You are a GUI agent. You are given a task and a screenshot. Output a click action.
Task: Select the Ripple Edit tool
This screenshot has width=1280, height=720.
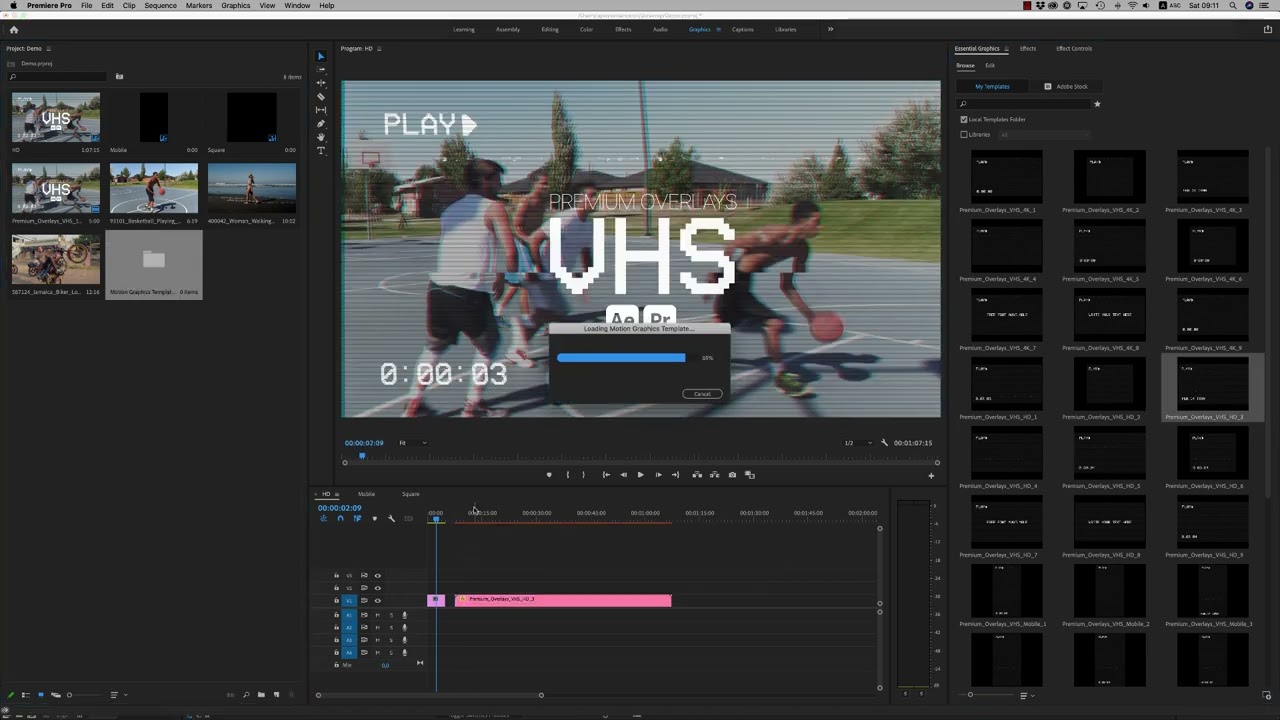(321, 83)
